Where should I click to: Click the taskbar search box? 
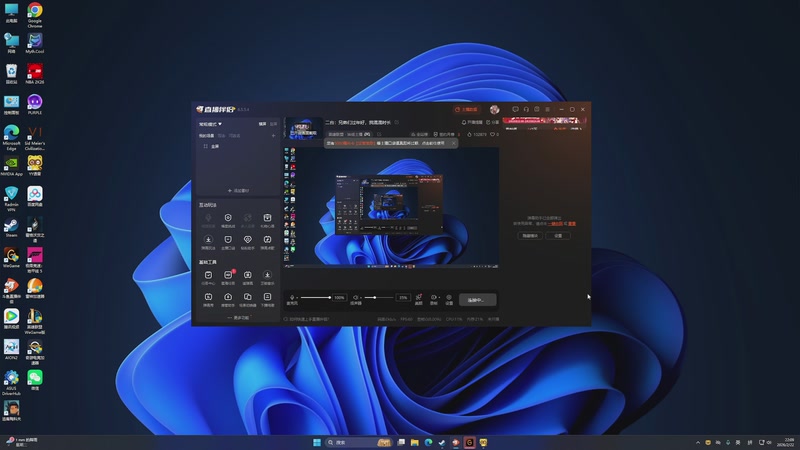coord(358,442)
